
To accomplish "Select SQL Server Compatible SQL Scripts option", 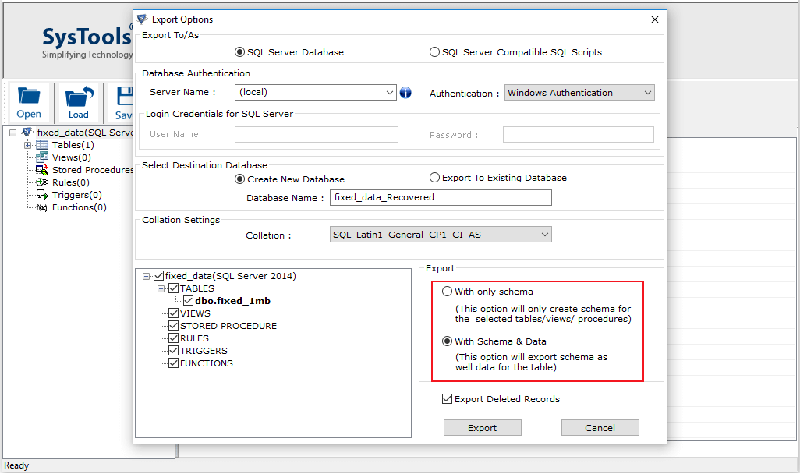I will point(434,52).
